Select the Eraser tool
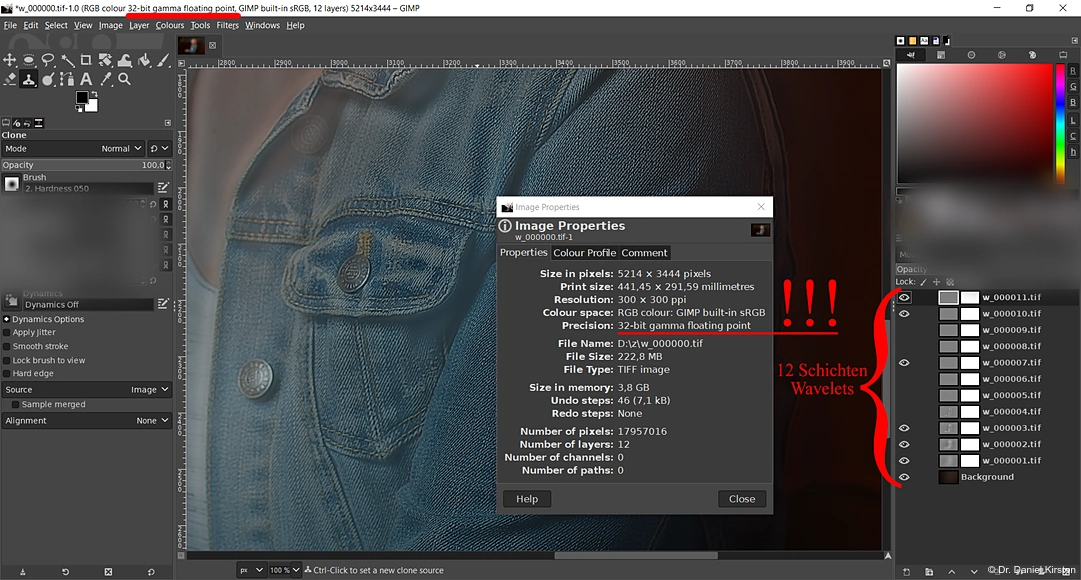Viewport: 1081px width, 580px height. click(10, 79)
